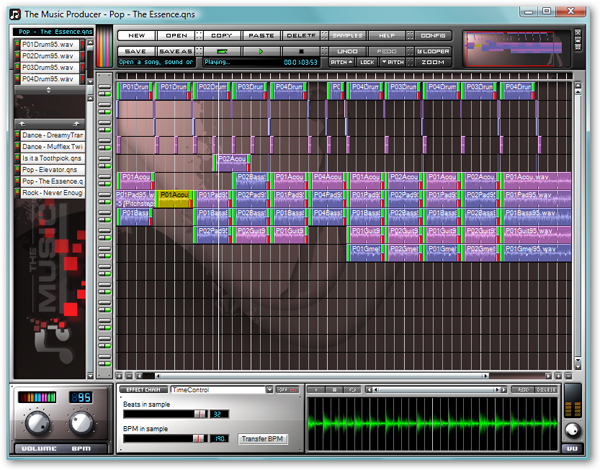
Task: Turn the VOLUME knob
Action: [38, 423]
